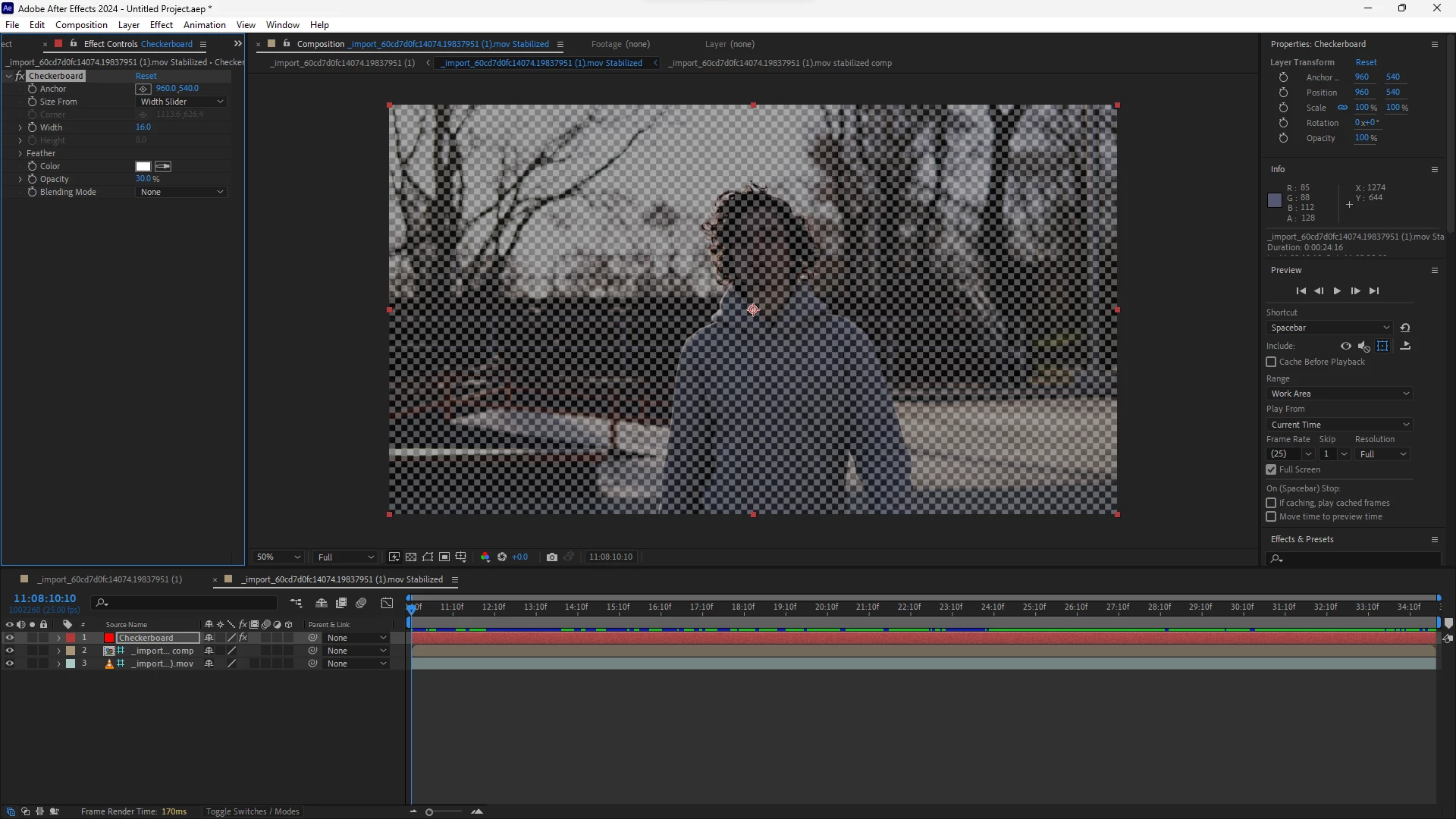This screenshot has height=819, width=1456.
Task: Open grid and guide options
Action: pos(461,557)
